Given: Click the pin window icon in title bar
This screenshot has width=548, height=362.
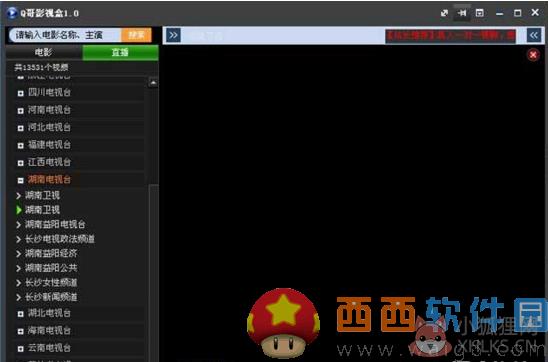Looking at the screenshot, I should coord(462,13).
